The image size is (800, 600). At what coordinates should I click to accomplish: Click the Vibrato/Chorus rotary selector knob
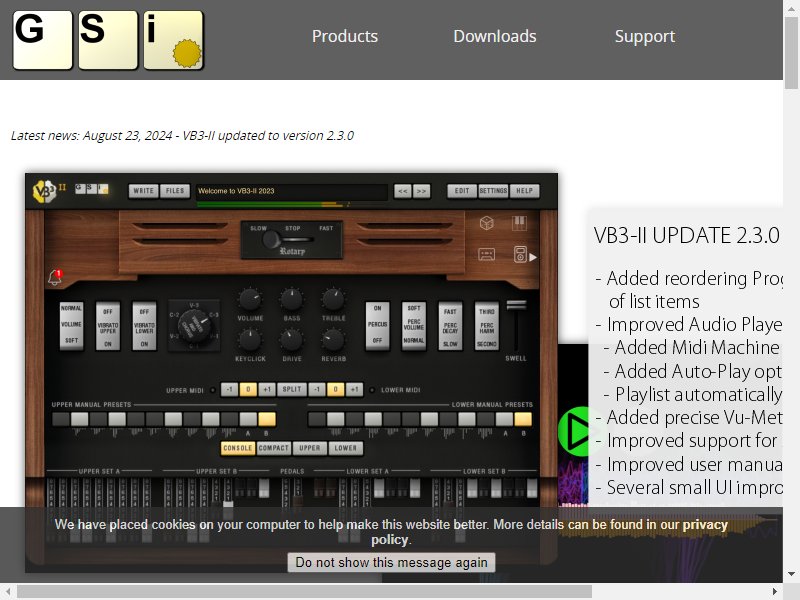point(194,326)
